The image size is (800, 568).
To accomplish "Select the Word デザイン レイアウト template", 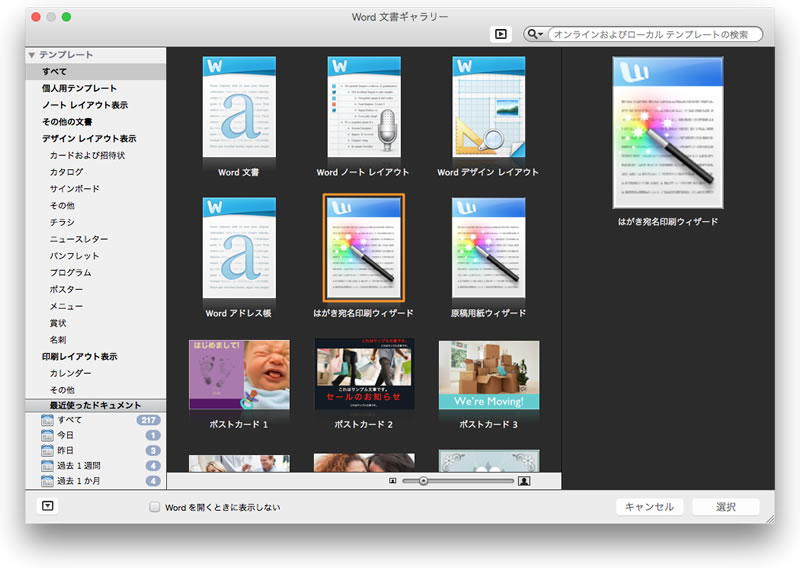I will 489,107.
